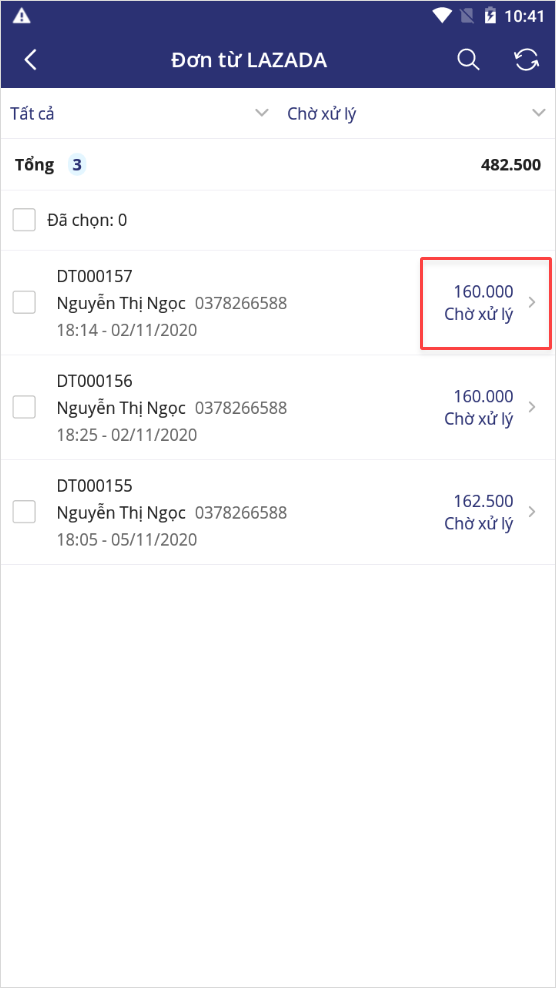Open the search magnifier icon
556x988 pixels.
468,60
